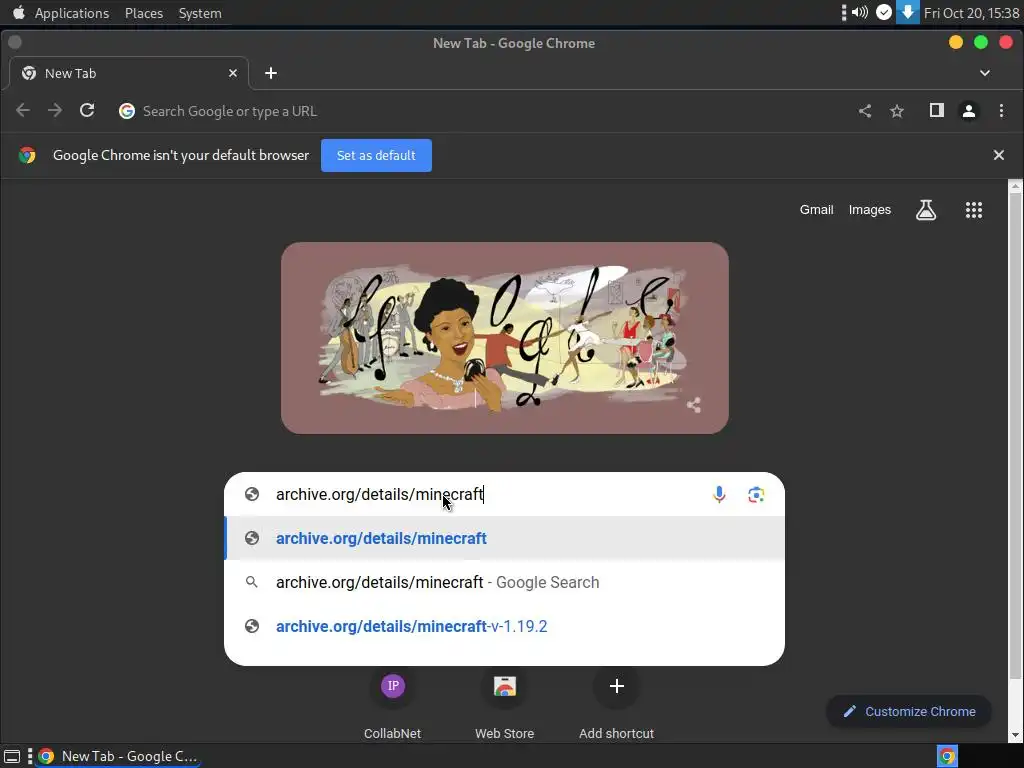Close the New Tab tab
The image size is (1024, 768).
click(x=233, y=73)
